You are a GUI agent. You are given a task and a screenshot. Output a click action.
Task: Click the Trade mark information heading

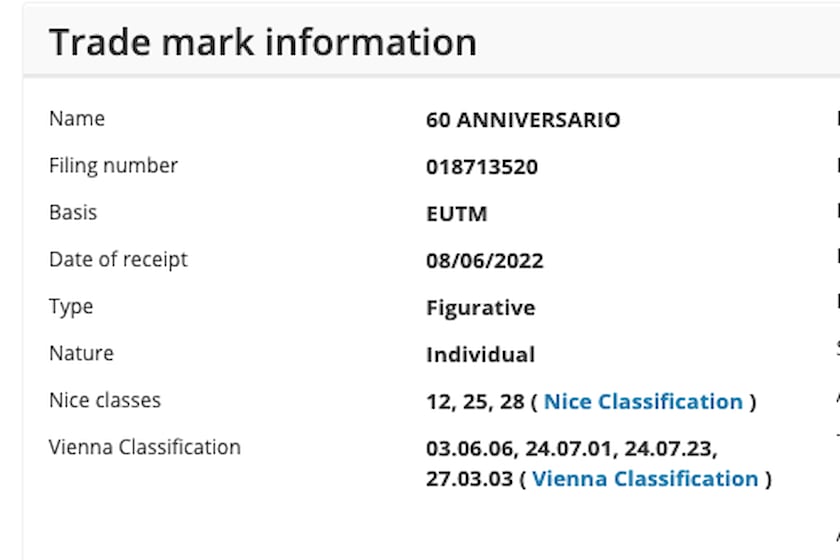click(x=263, y=42)
